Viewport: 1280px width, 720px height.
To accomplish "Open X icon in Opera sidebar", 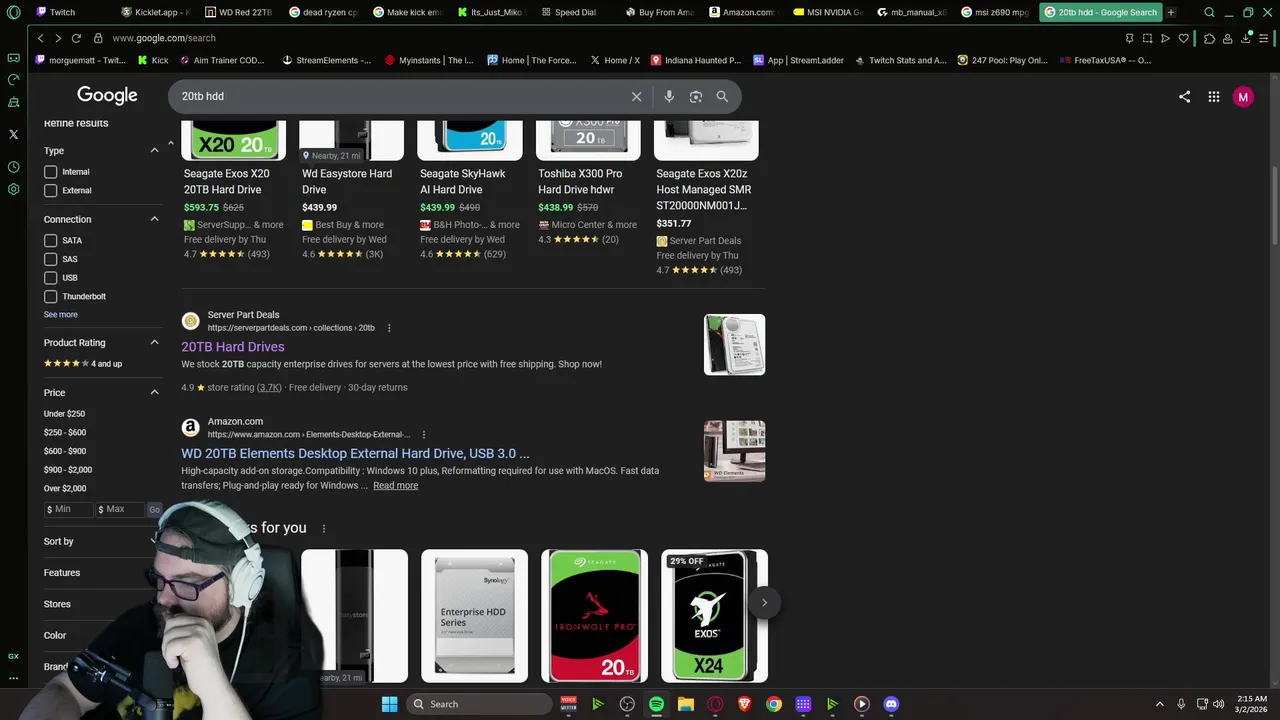I will pyautogui.click(x=13, y=134).
